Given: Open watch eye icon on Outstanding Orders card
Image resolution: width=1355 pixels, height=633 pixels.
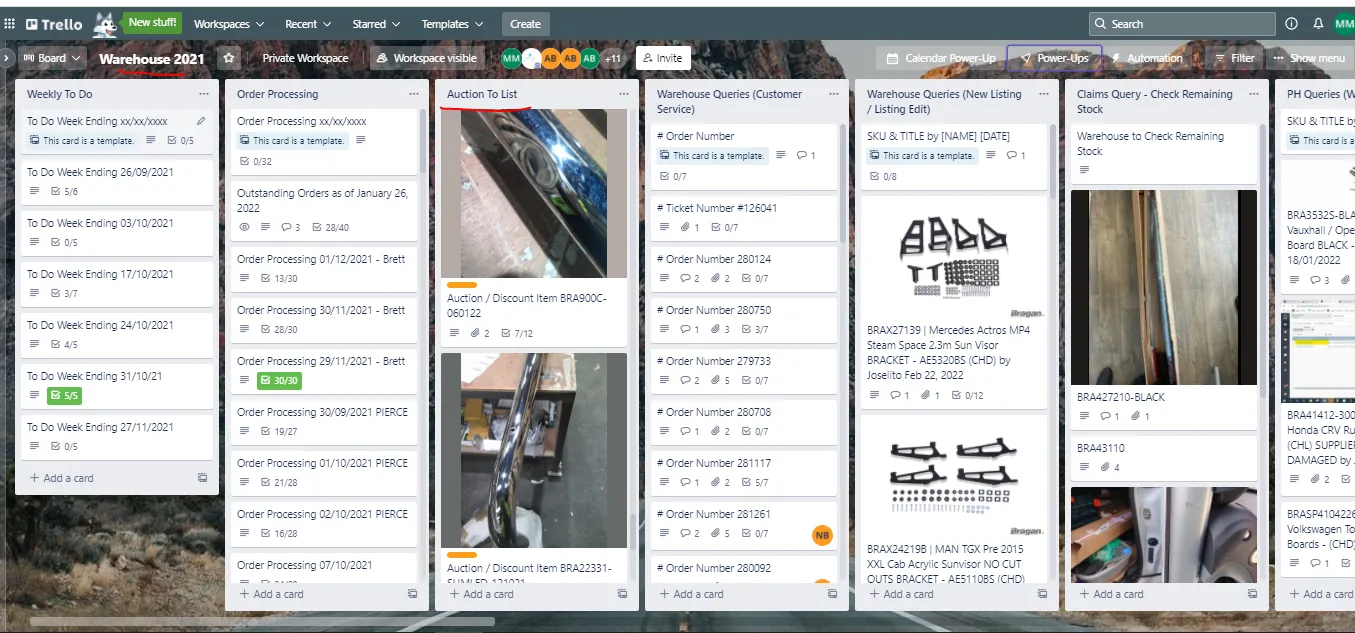Looking at the screenshot, I should point(244,227).
